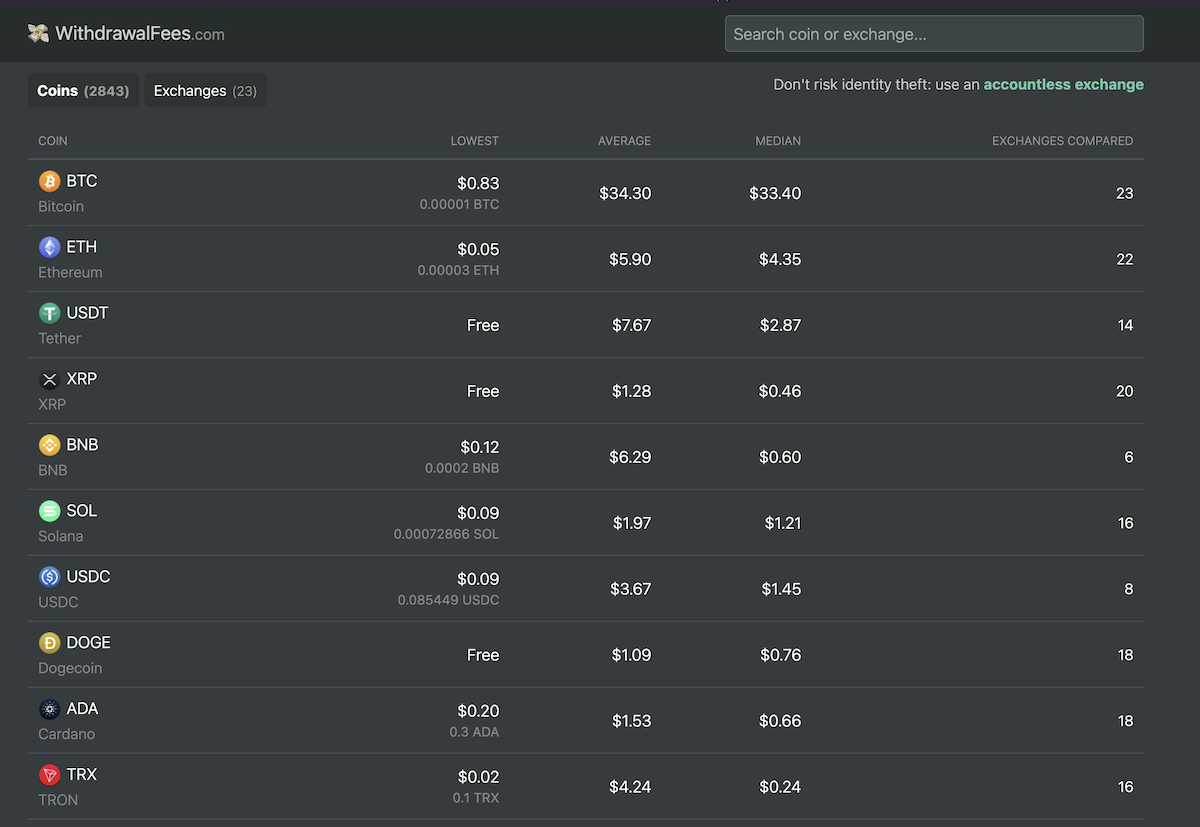Sort by the MEDIAN column header
Image resolution: width=1200 pixels, height=827 pixels.
pyautogui.click(x=778, y=141)
